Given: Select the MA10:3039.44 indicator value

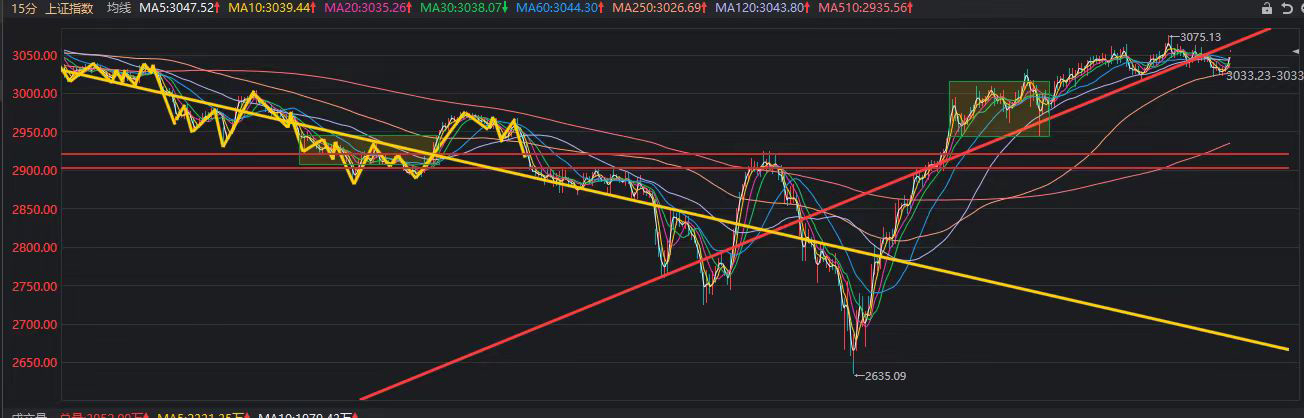Looking at the screenshot, I should click(x=270, y=8).
